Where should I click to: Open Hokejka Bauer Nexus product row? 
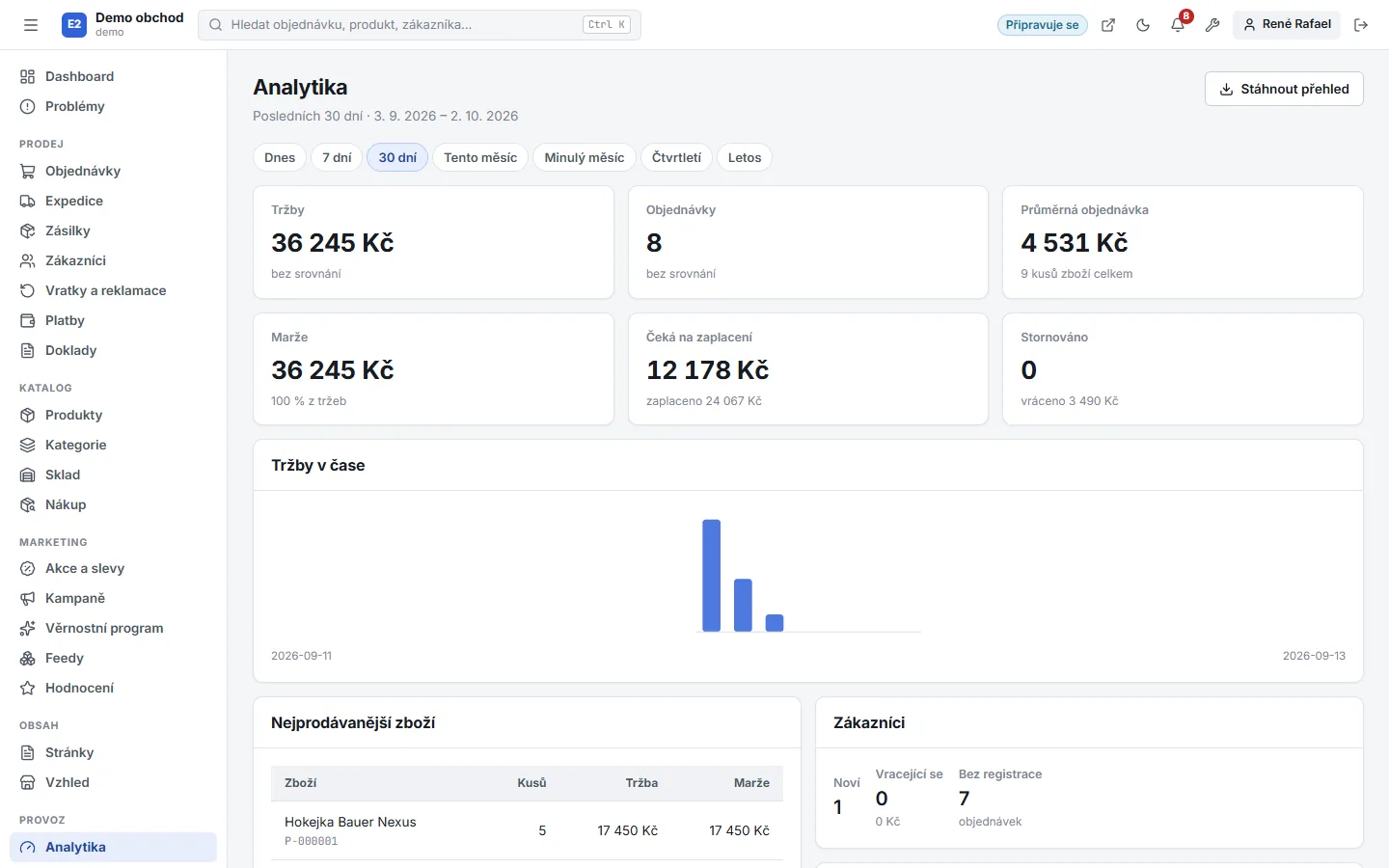(527, 830)
